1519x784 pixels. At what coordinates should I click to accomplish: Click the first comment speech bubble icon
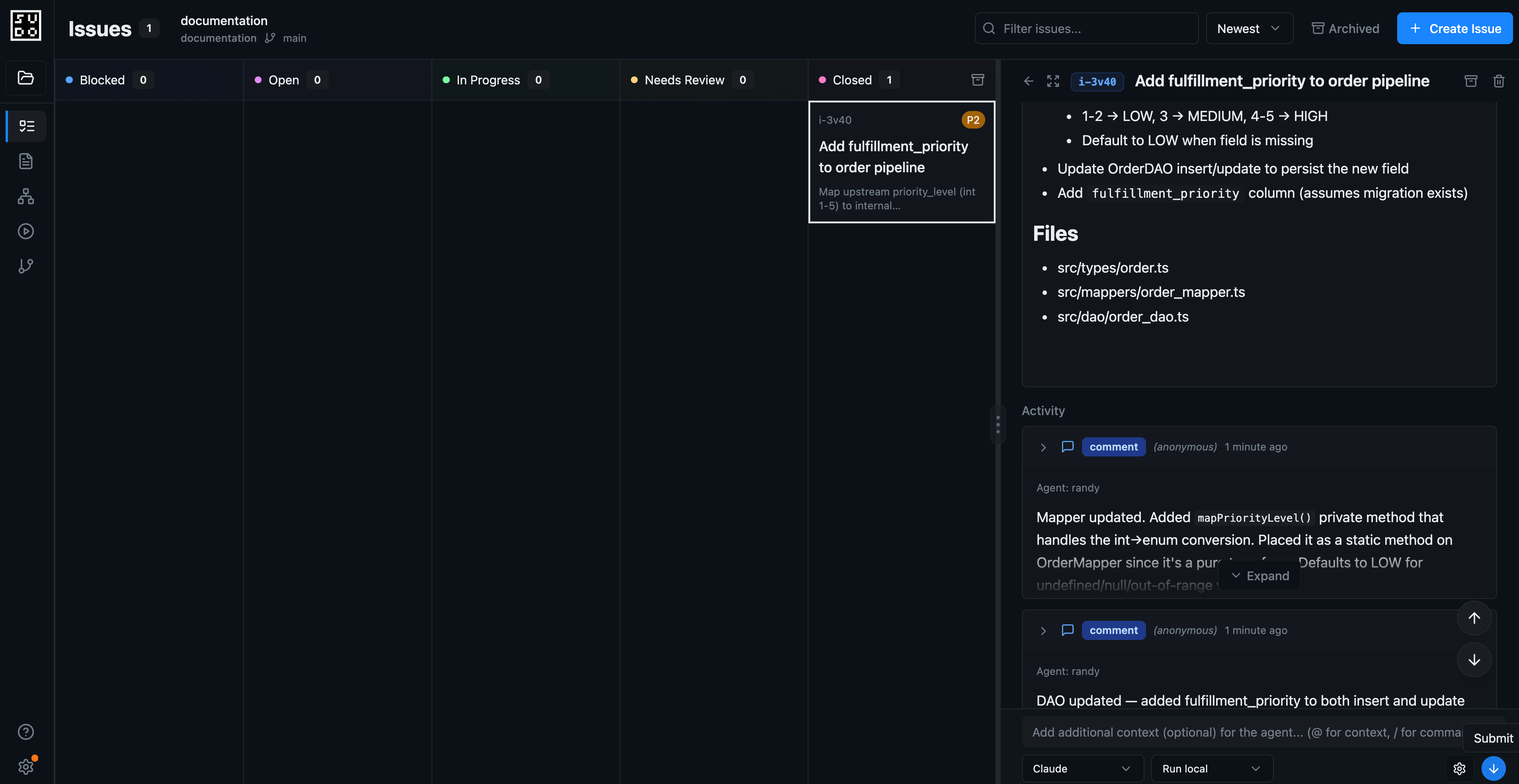point(1067,447)
